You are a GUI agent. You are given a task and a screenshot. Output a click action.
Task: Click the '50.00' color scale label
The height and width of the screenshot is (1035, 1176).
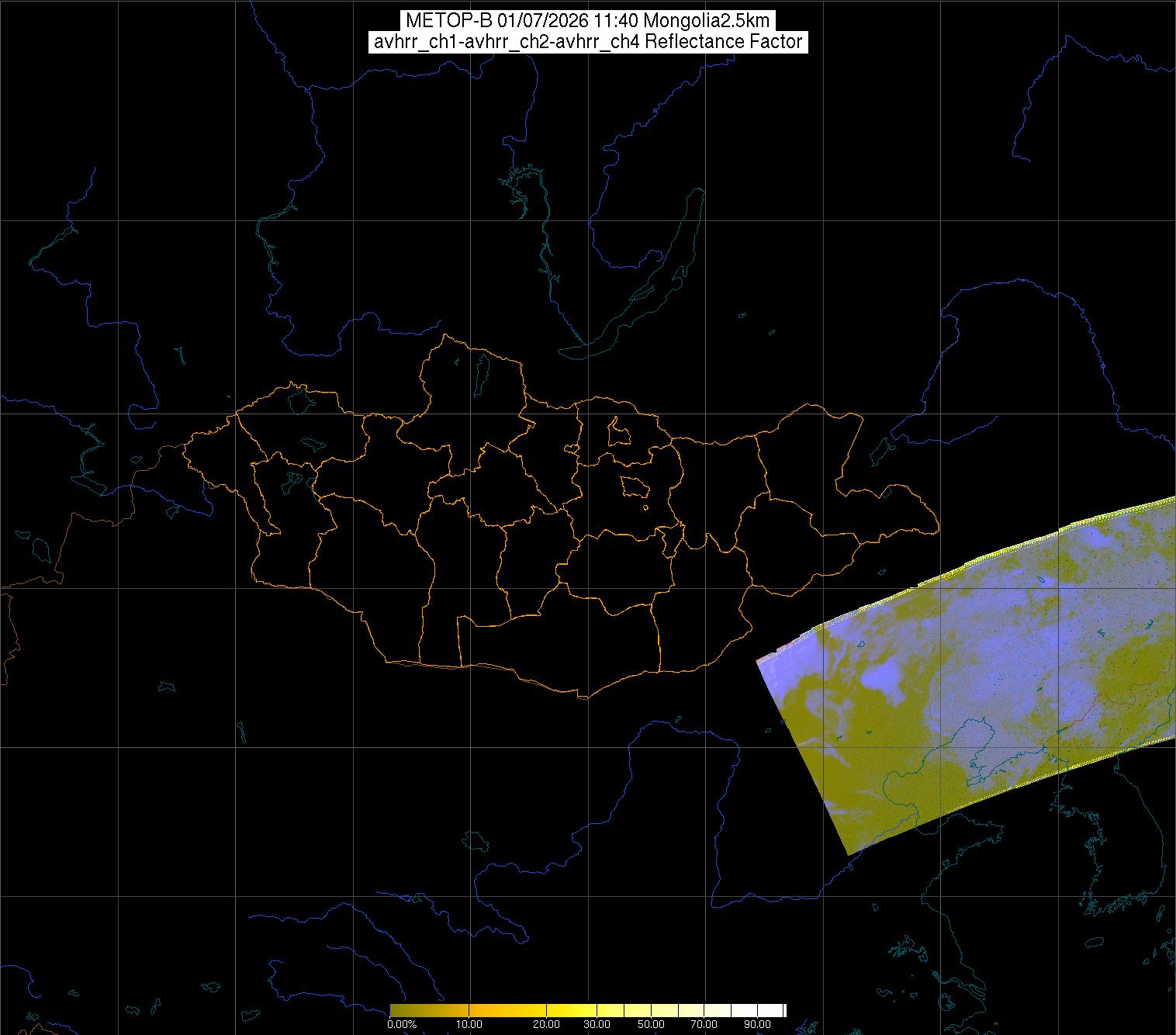(x=651, y=1024)
